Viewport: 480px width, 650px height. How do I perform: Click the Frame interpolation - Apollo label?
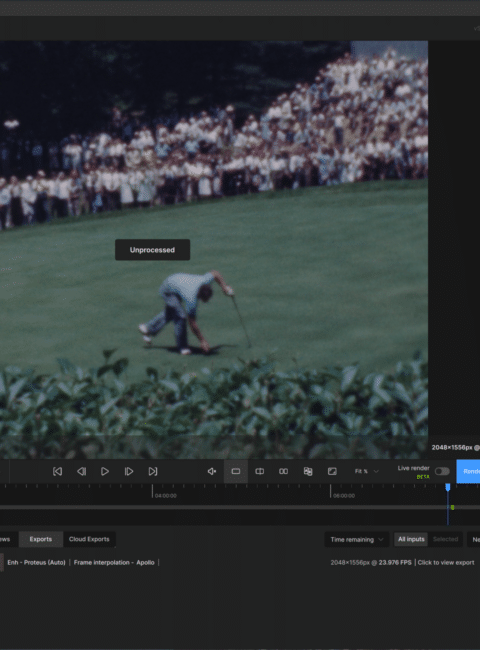tap(114, 563)
